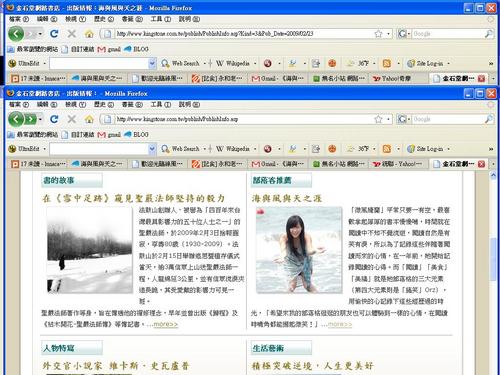Open 外交官小說家 article headline
The height and width of the screenshot is (375, 500).
click(116, 366)
